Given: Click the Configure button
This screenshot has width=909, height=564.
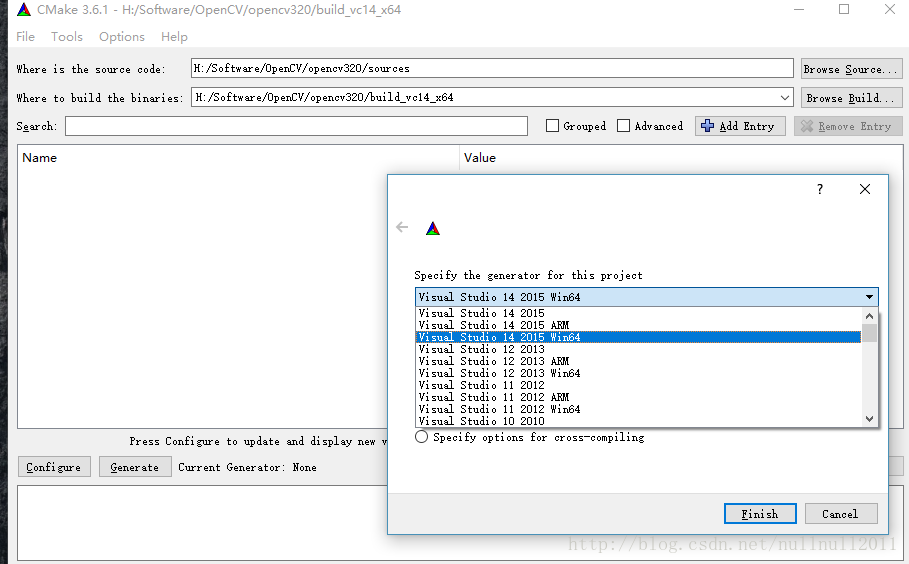Looking at the screenshot, I should [x=54, y=467].
